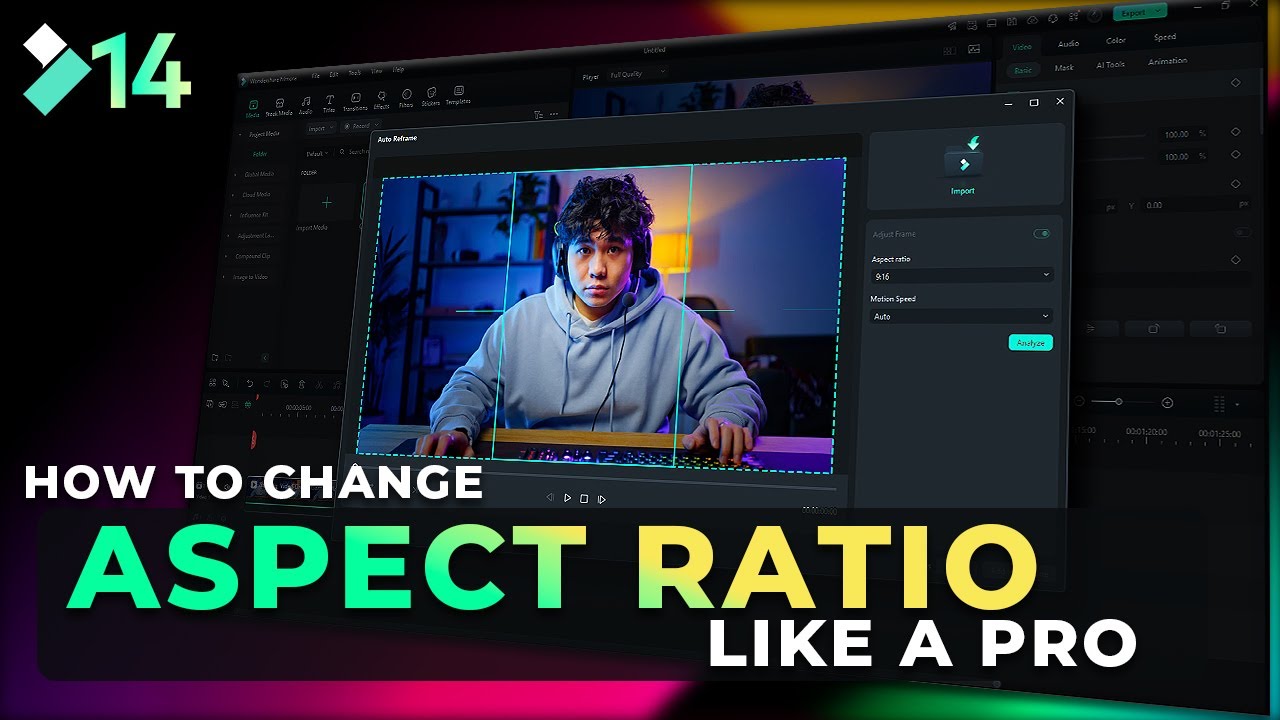
Task: Switch to the Color properties tab
Action: point(1116,41)
